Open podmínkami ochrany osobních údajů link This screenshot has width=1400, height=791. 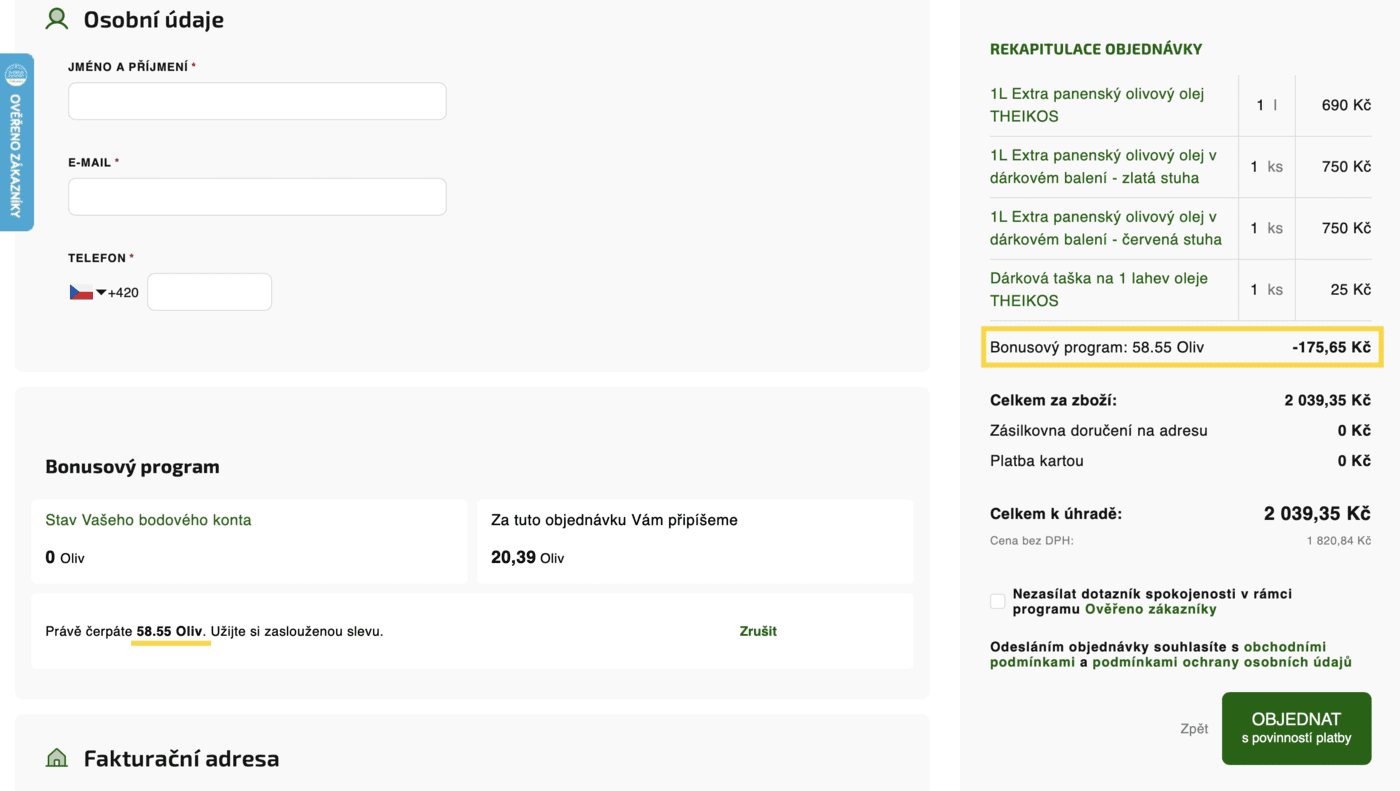pyautogui.click(x=1222, y=662)
